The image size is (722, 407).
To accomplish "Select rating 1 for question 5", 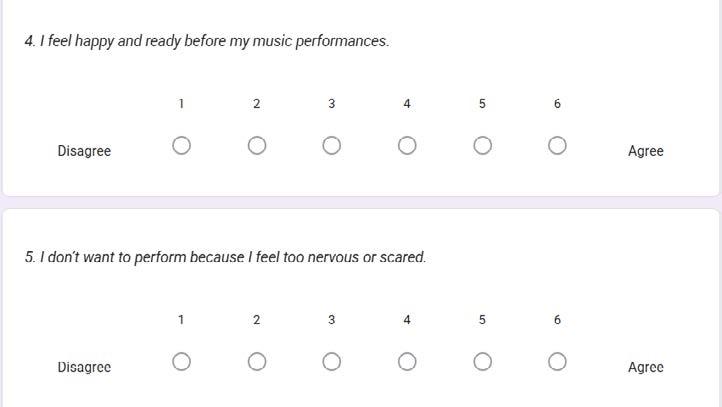I will click(181, 362).
